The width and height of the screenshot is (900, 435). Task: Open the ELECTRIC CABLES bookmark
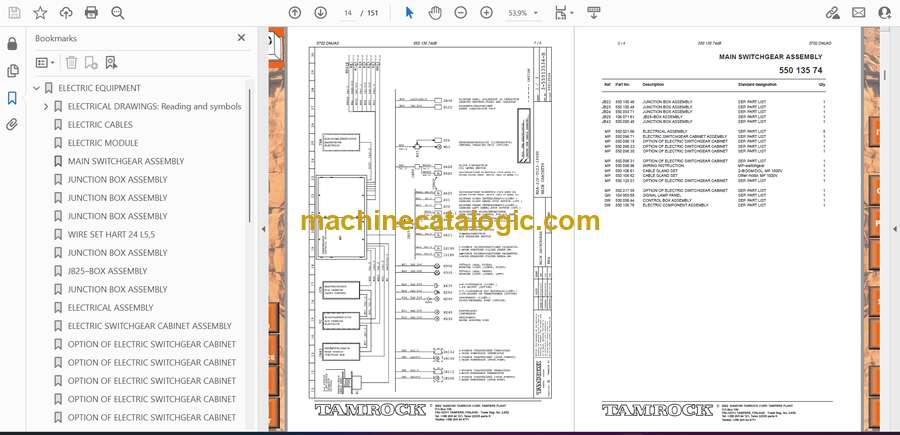(100, 125)
